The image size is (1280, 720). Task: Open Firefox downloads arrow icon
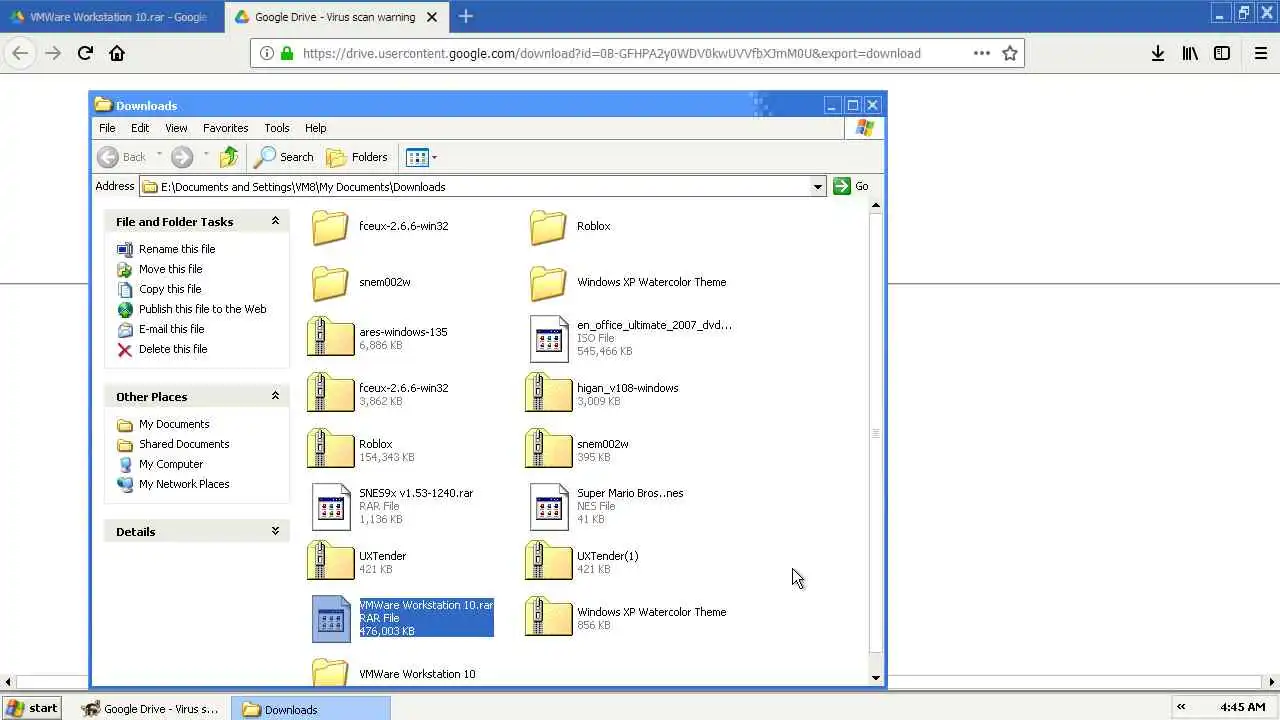pyautogui.click(x=1157, y=53)
